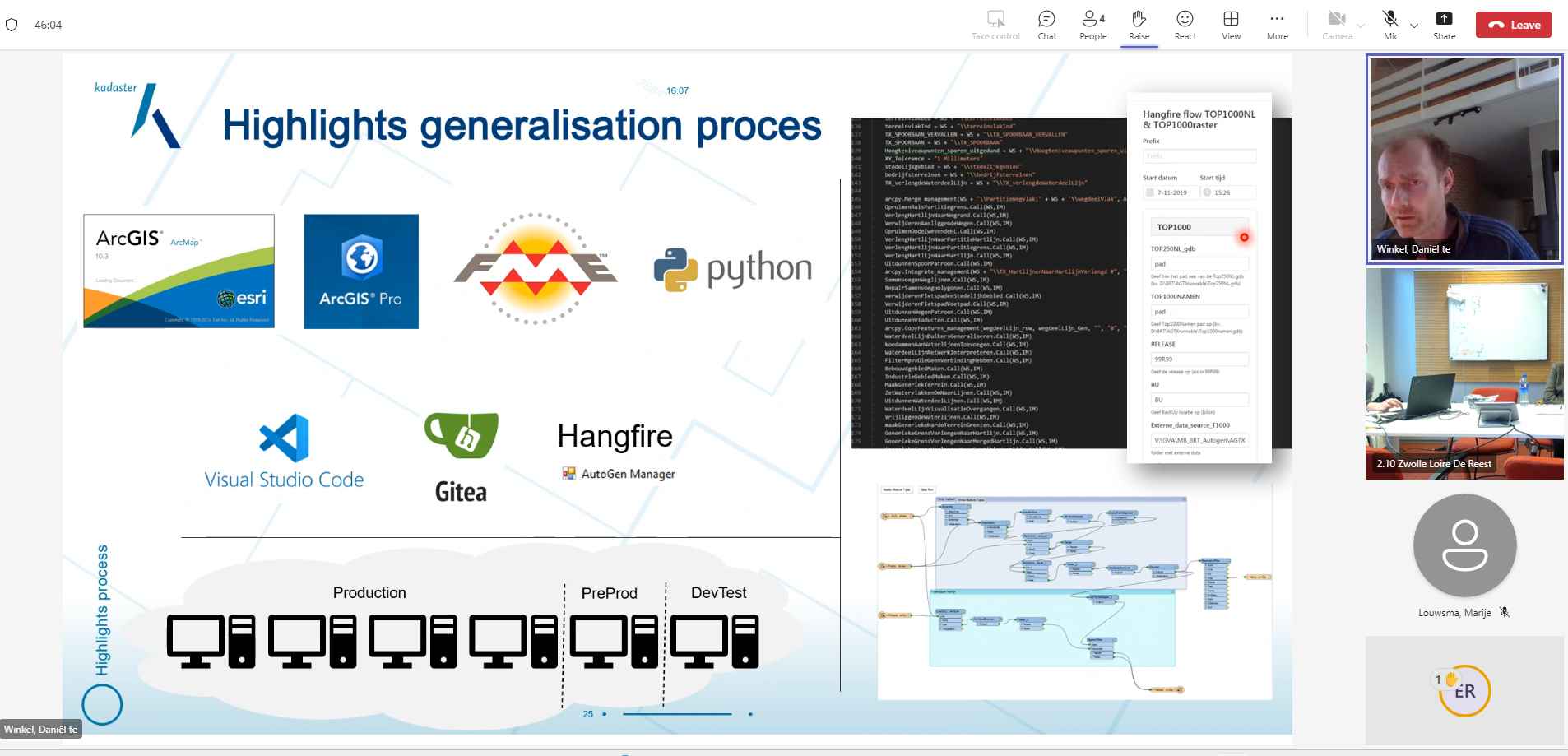Unmute the Mic
The width and height of the screenshot is (1568, 756).
[x=1390, y=25]
